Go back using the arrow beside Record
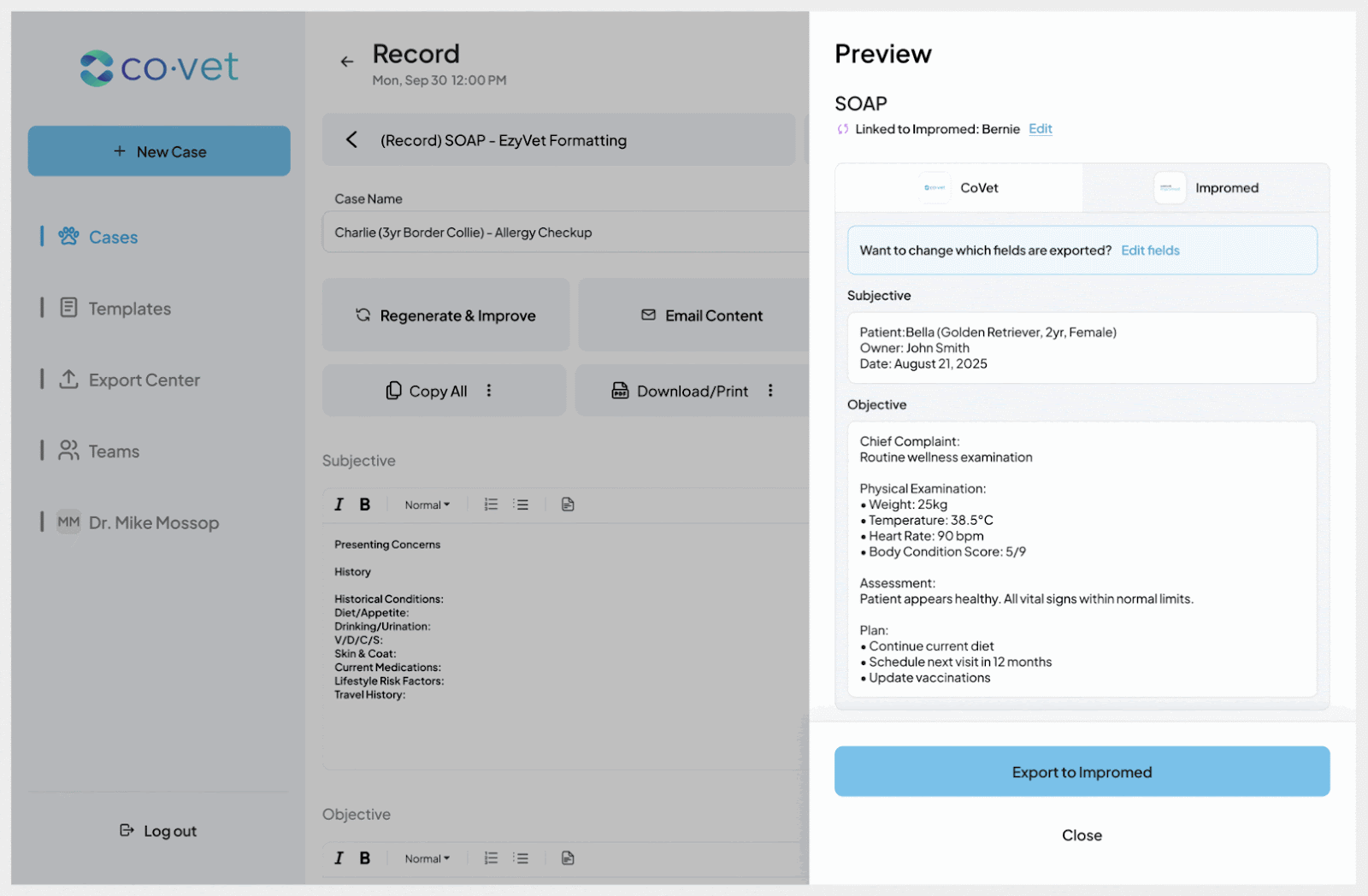This screenshot has width=1368, height=896. pos(346,62)
